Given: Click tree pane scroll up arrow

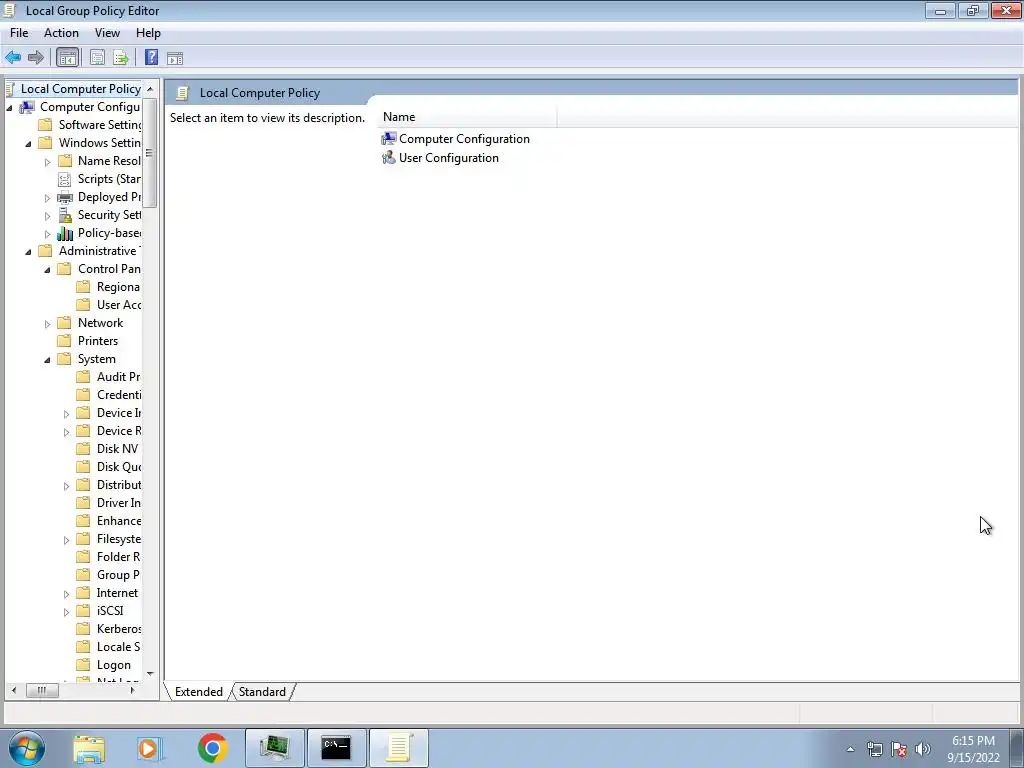Looking at the screenshot, I should tap(150, 89).
